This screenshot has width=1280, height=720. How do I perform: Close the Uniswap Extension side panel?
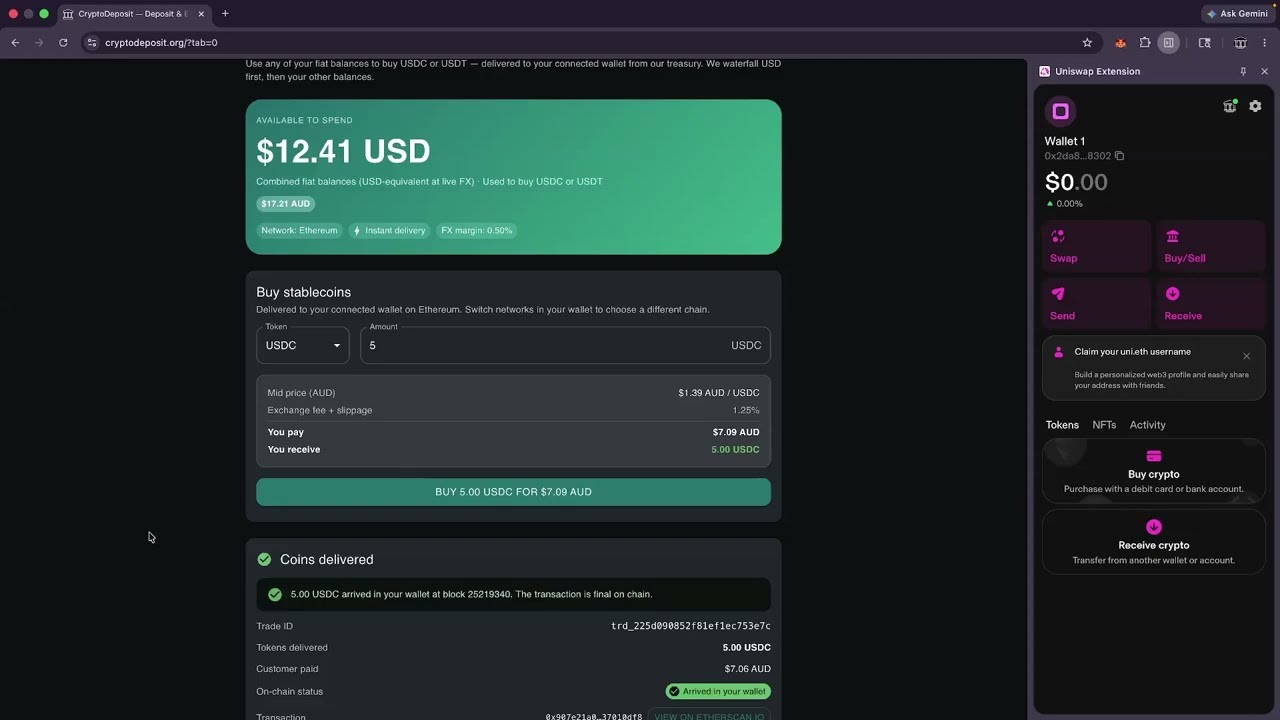(1264, 72)
